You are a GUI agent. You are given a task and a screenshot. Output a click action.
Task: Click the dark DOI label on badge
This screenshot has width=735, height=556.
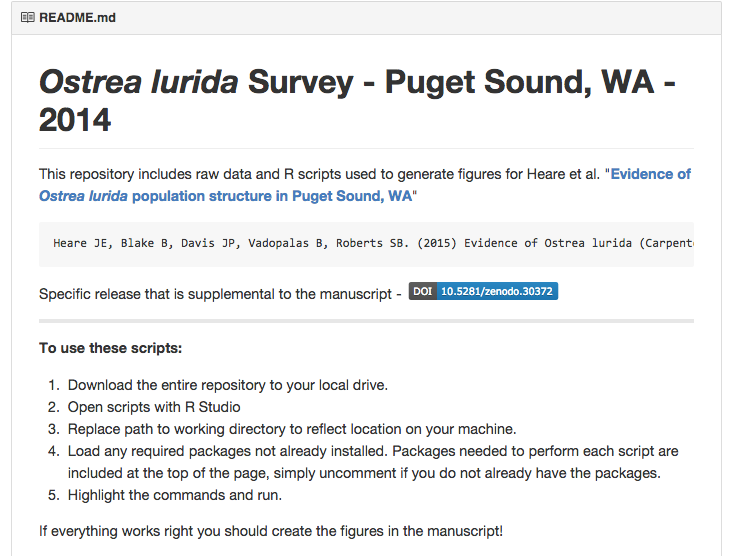click(x=422, y=291)
